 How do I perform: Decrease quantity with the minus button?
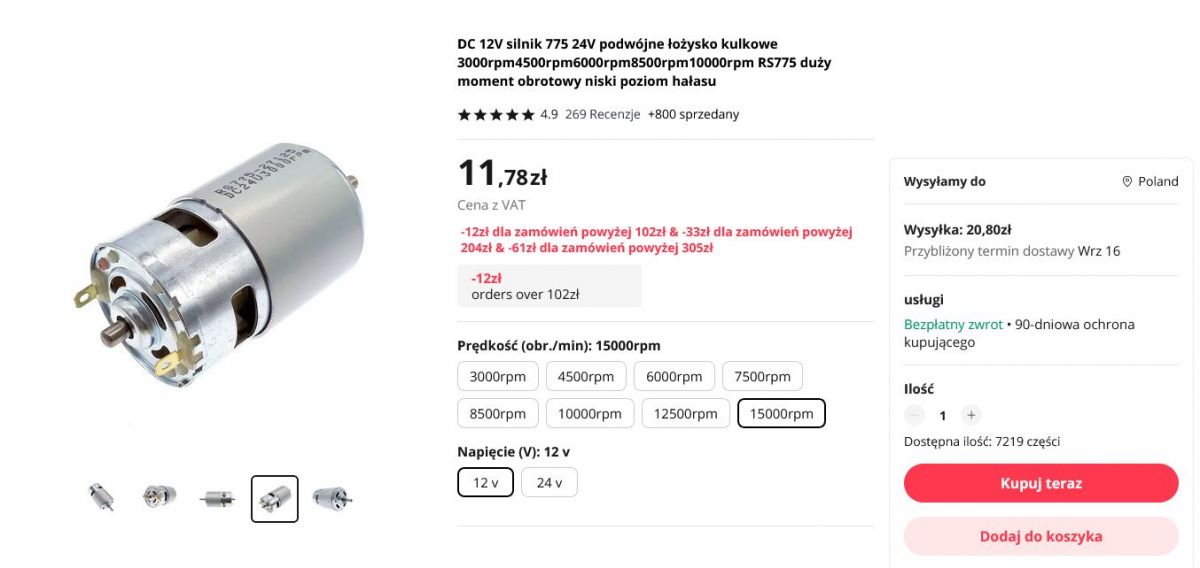pos(914,415)
